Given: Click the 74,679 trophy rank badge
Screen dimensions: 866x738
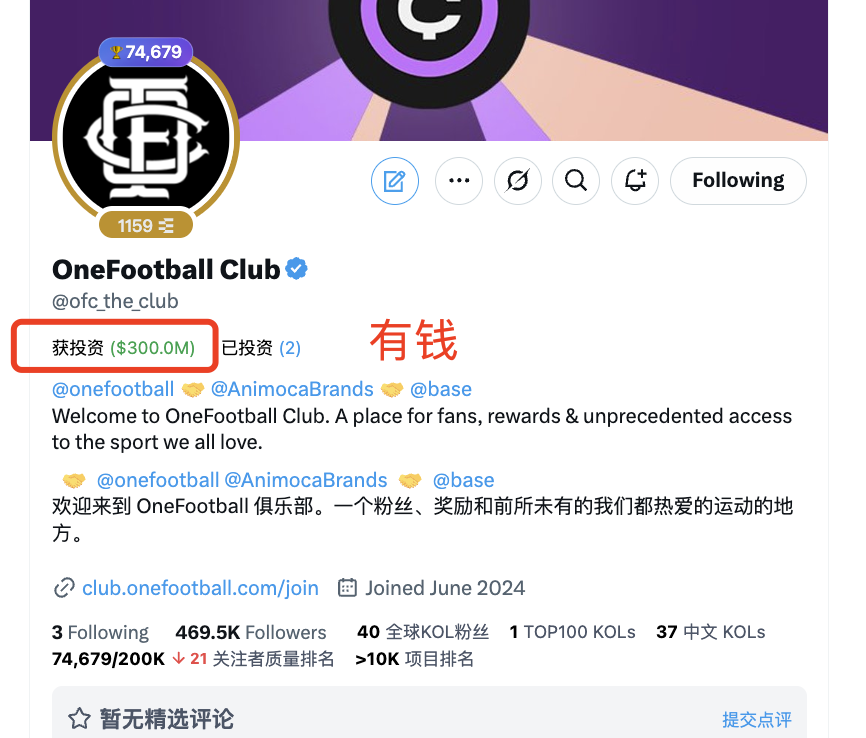Looking at the screenshot, I should 146,52.
